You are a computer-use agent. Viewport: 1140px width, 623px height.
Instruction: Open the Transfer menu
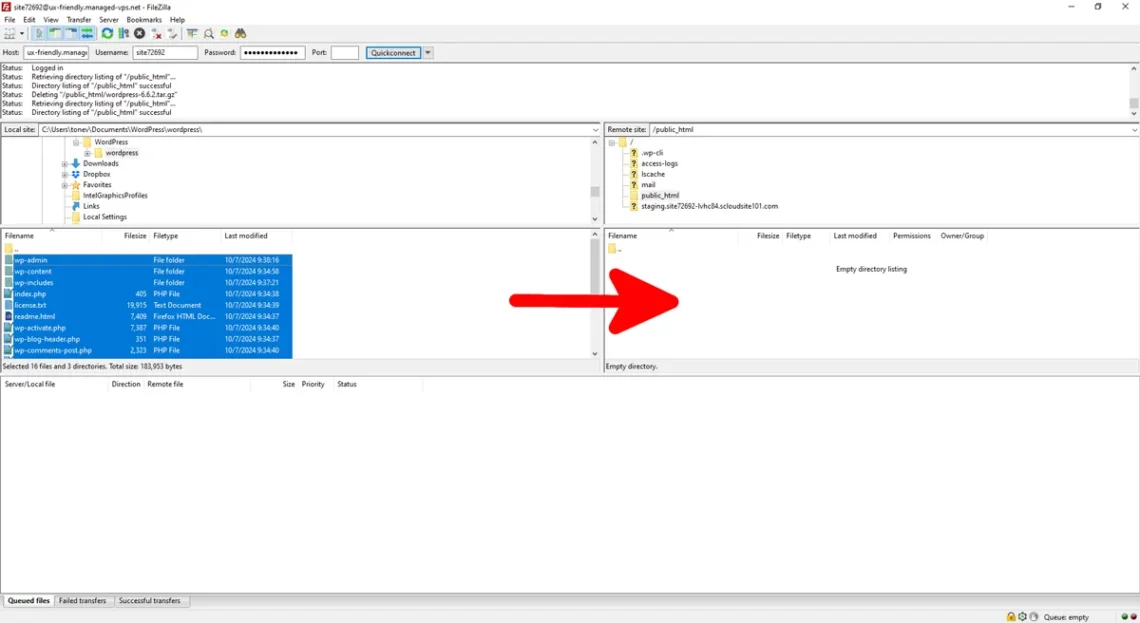click(78, 20)
